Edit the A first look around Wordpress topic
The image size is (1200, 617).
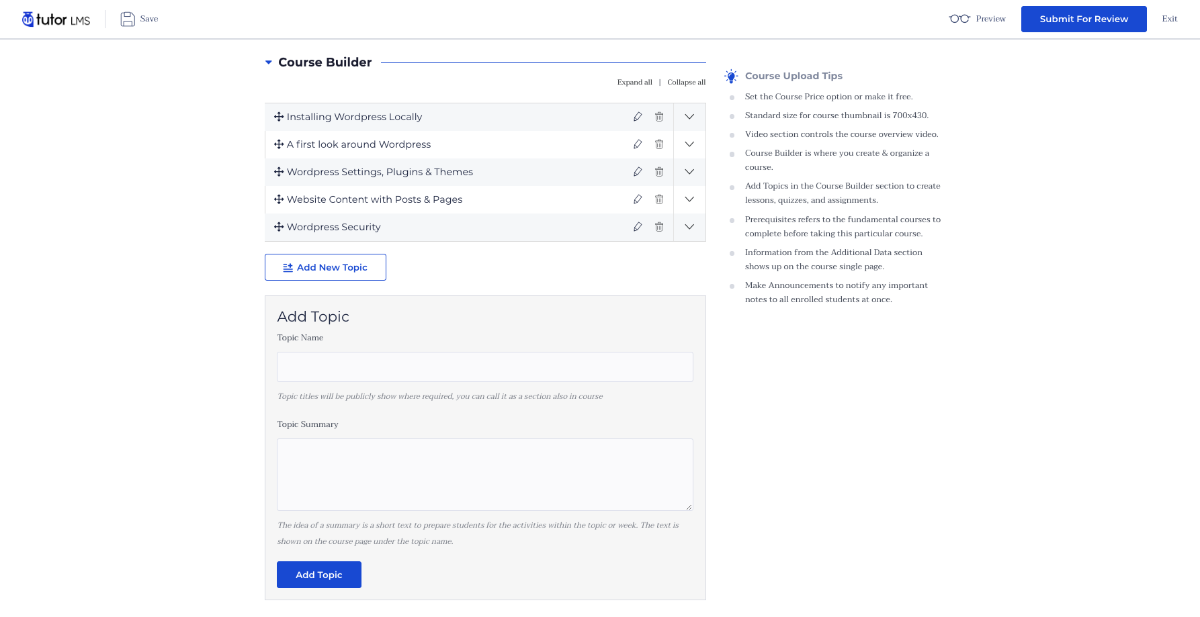tap(638, 144)
